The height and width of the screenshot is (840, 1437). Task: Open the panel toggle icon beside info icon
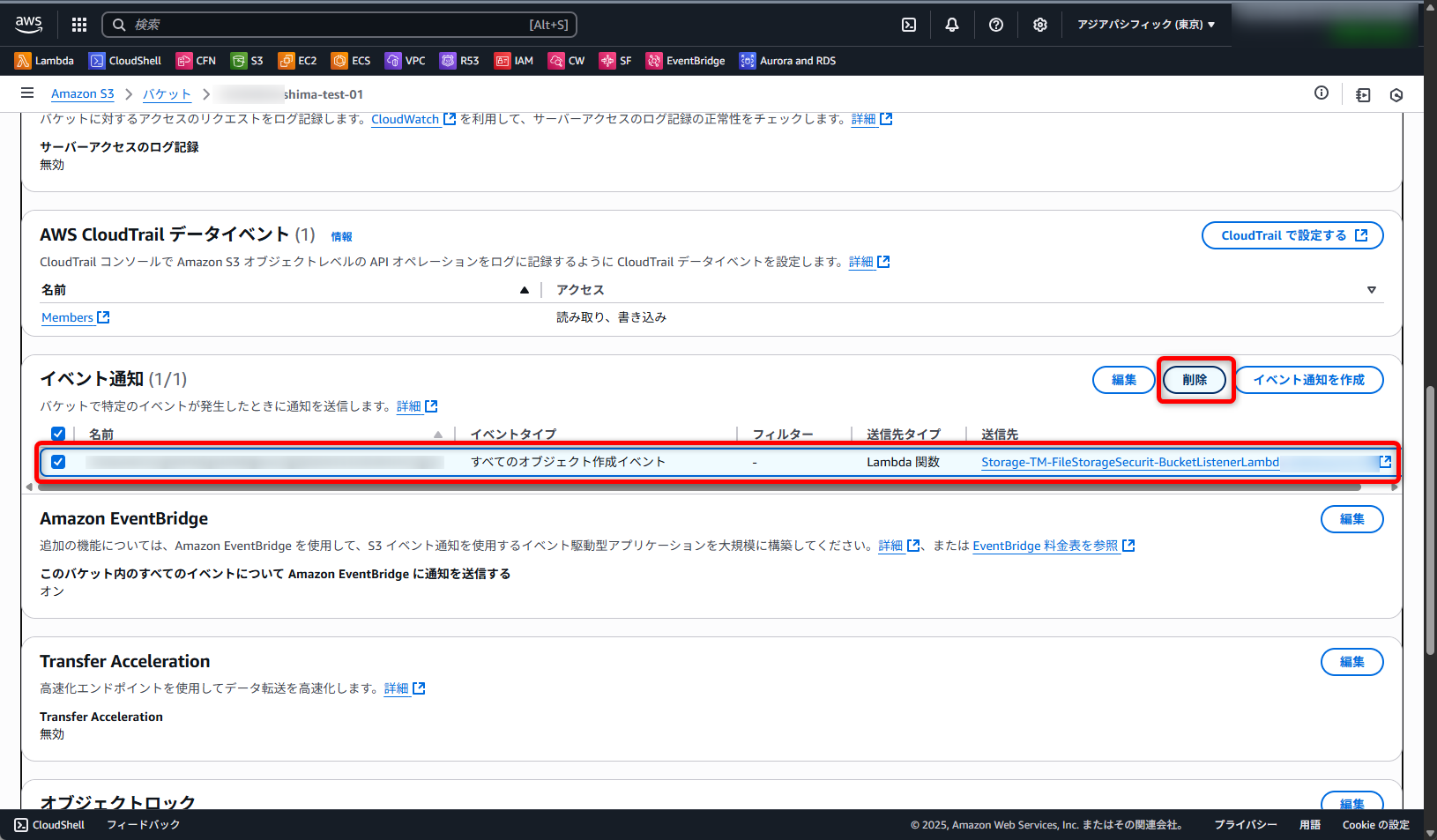(x=1363, y=94)
